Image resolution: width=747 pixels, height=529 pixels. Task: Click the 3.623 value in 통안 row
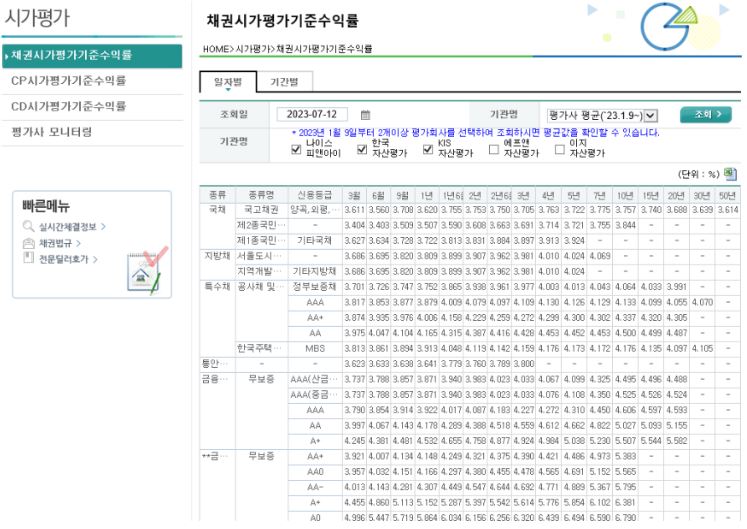(x=354, y=364)
